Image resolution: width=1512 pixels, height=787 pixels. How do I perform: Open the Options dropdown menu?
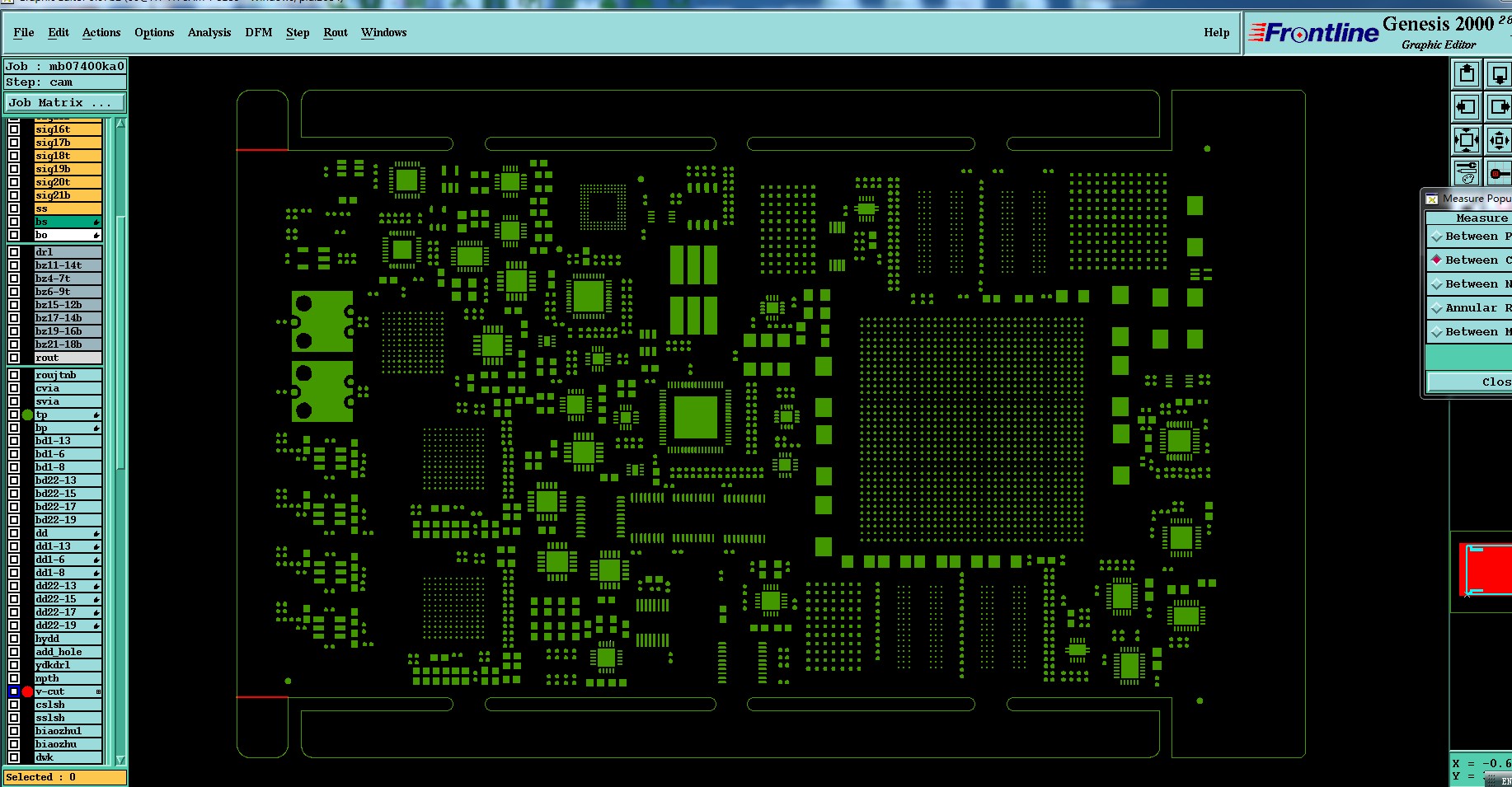tap(154, 32)
